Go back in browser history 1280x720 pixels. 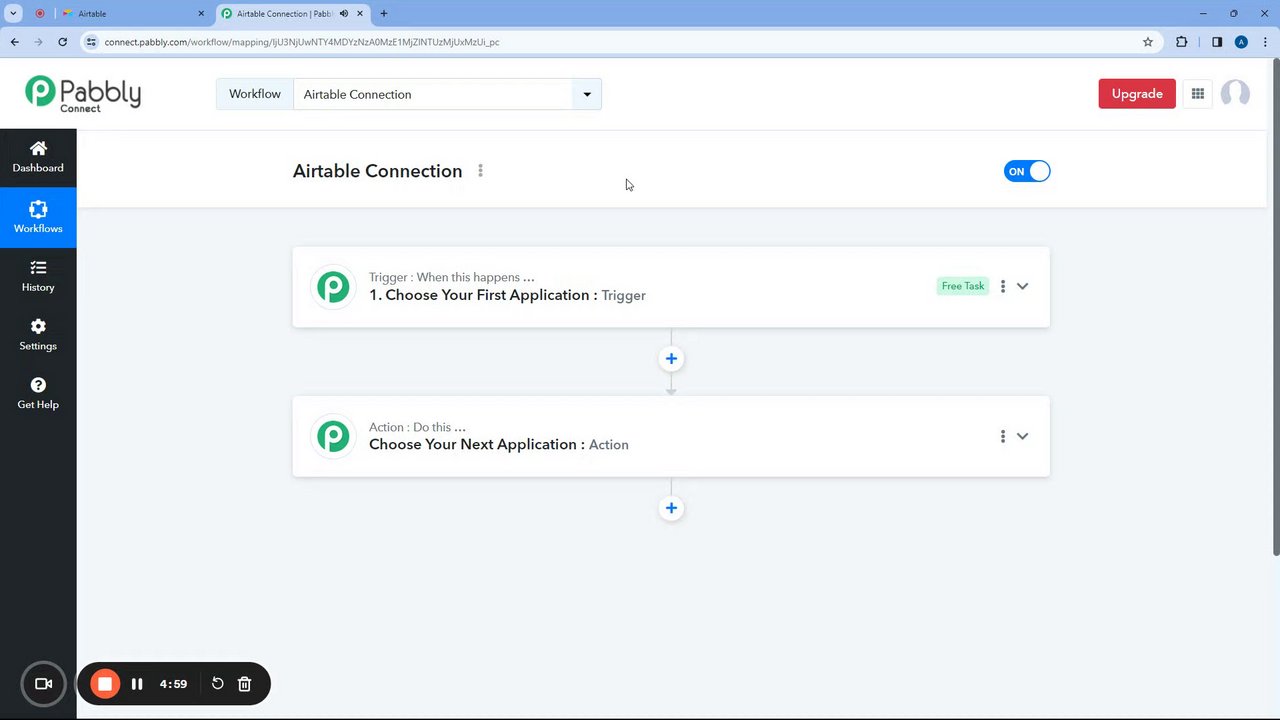coord(14,42)
